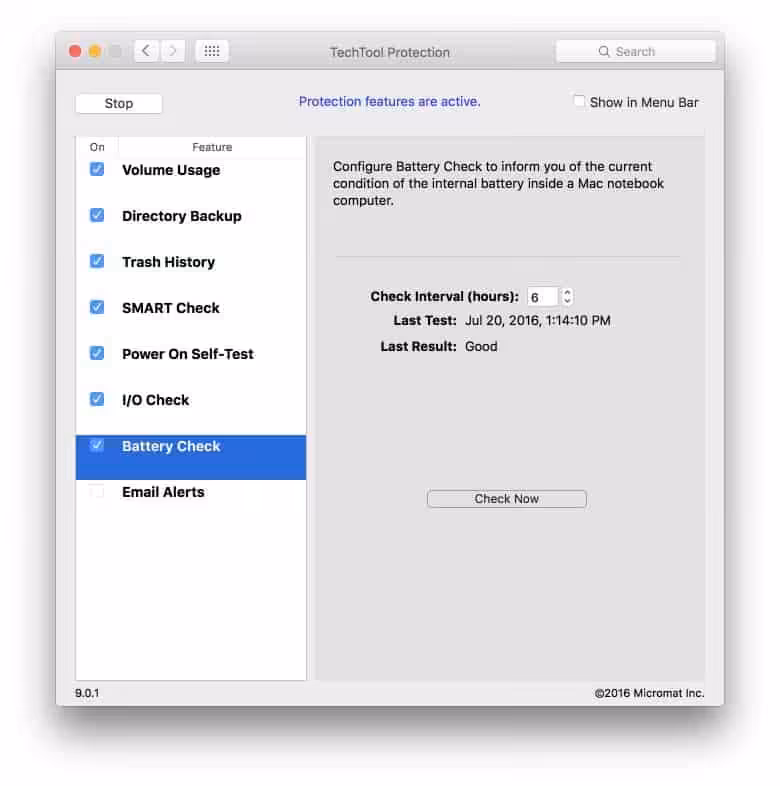
Task: Enable the Email Alerts checkbox
Action: [x=97, y=491]
